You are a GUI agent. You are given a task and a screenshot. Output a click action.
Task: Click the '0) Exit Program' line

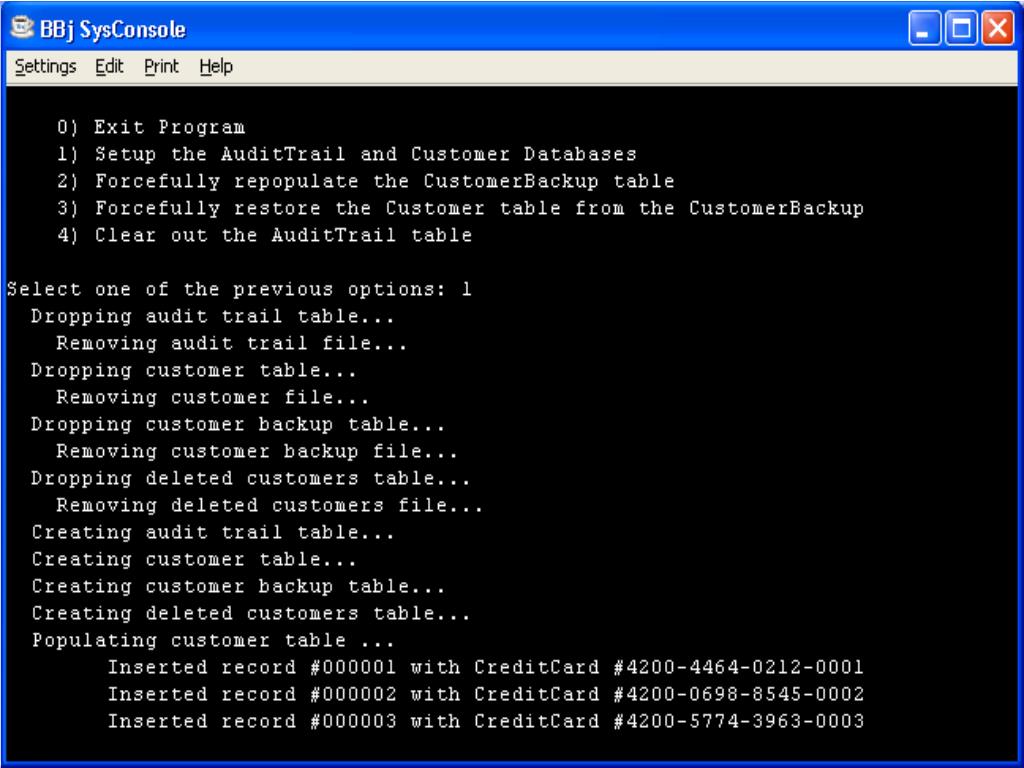(151, 127)
